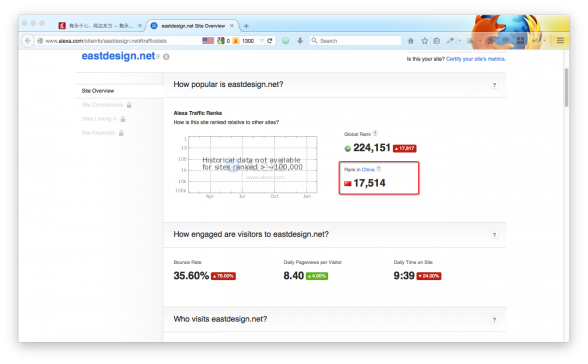The width and height of the screenshot is (588, 364).
Task: Click the Rank in China help question mark
Action: click(x=379, y=169)
